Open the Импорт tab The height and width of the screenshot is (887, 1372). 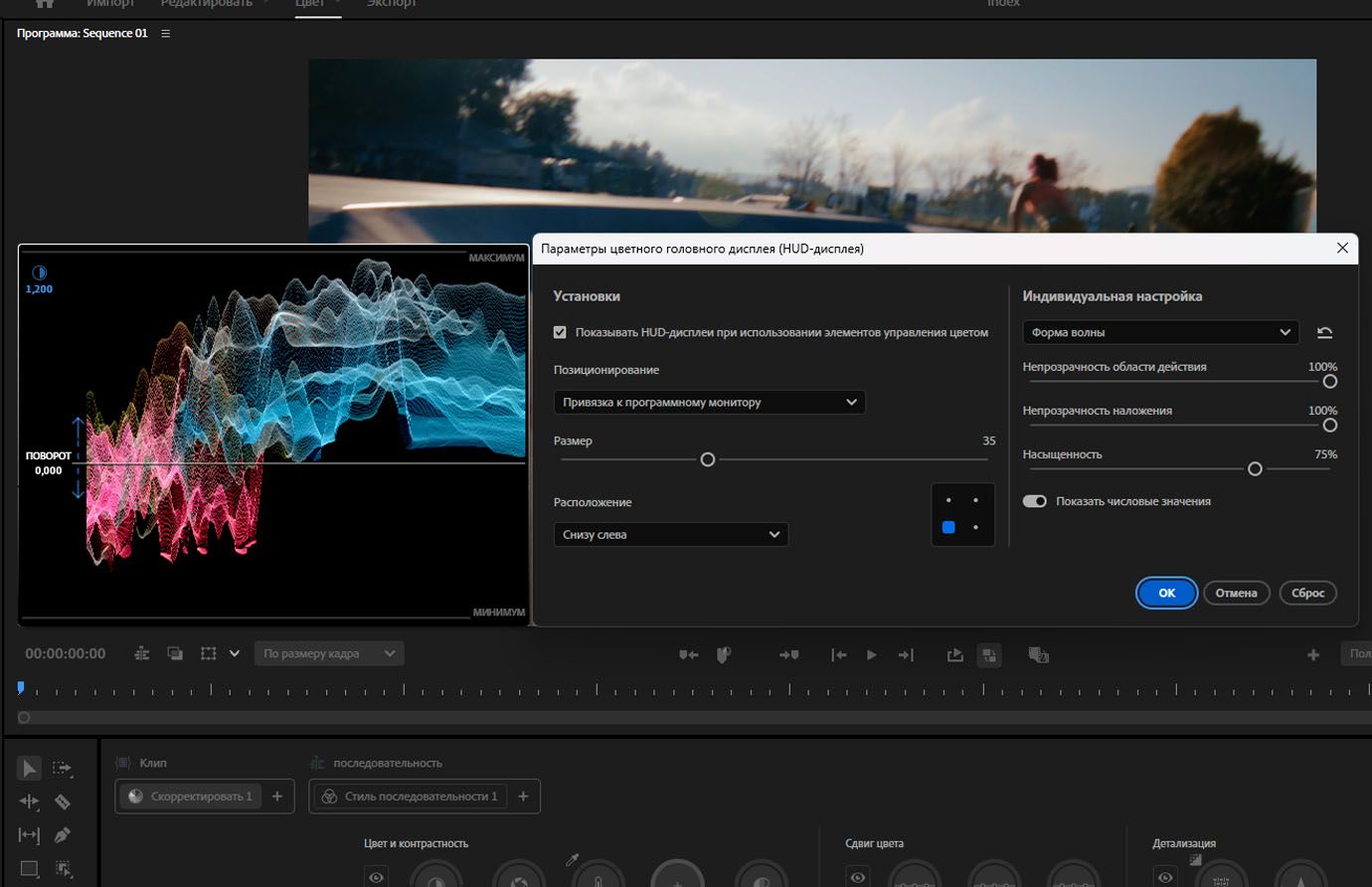[109, 4]
